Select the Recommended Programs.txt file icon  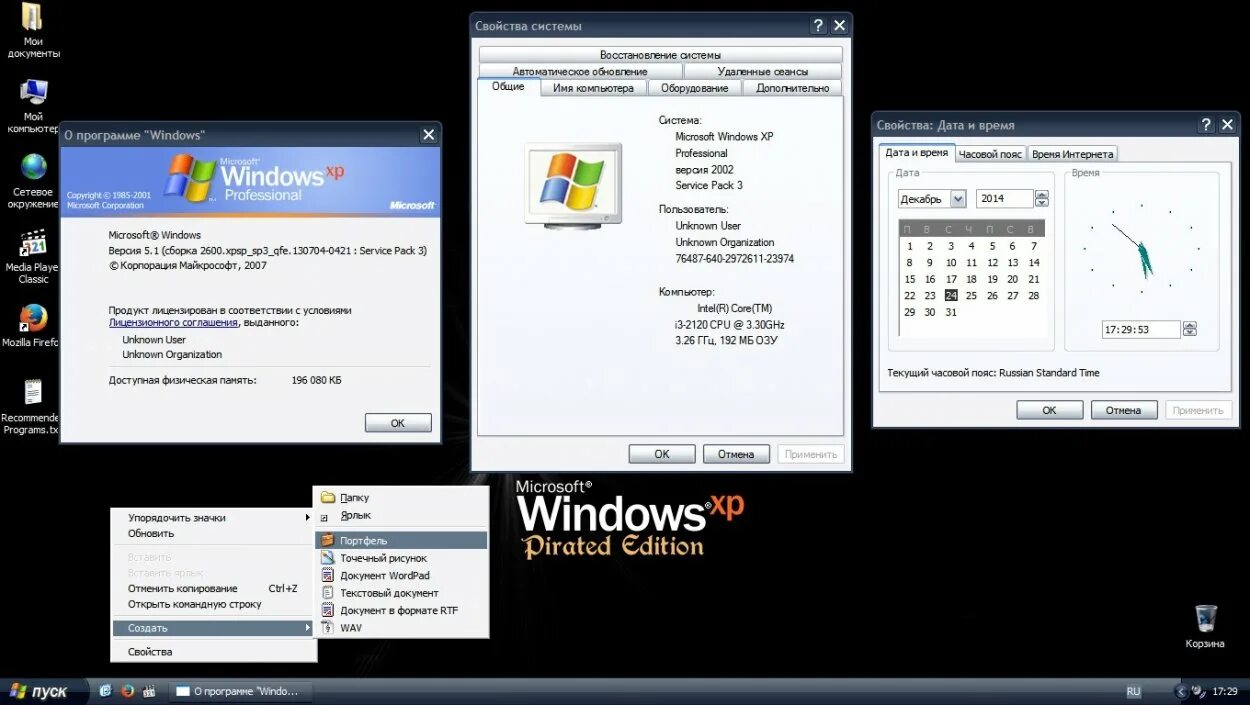32,407
